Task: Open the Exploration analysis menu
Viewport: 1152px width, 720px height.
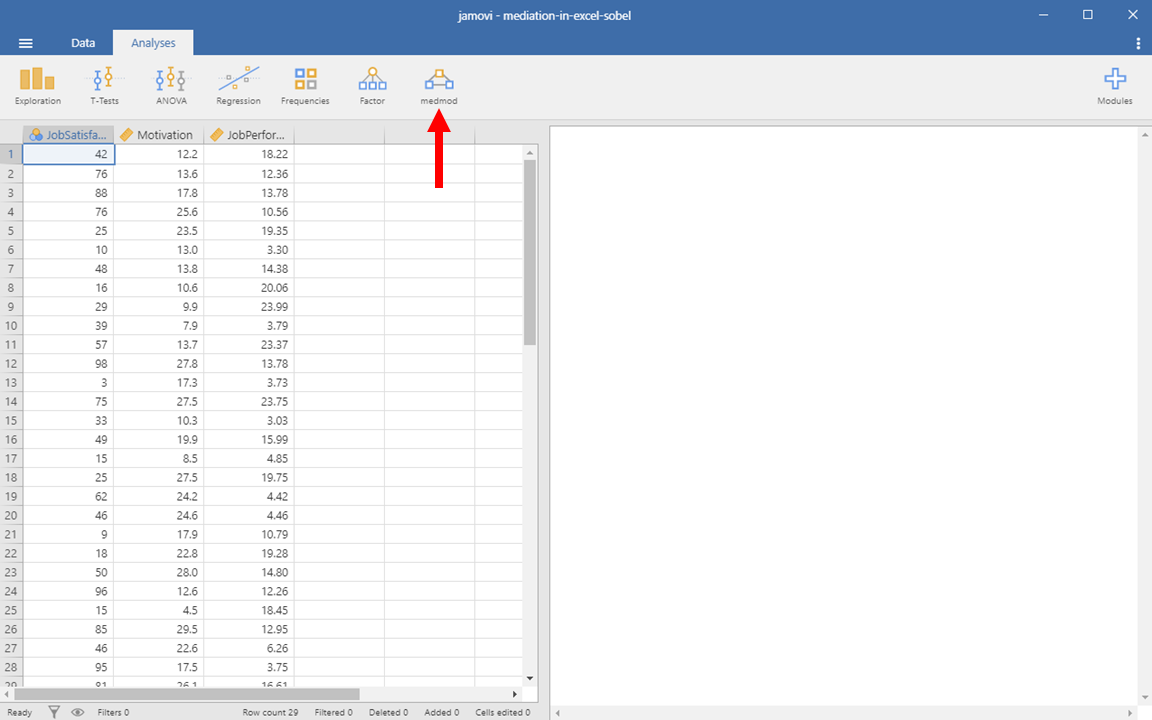Action: pos(38,86)
